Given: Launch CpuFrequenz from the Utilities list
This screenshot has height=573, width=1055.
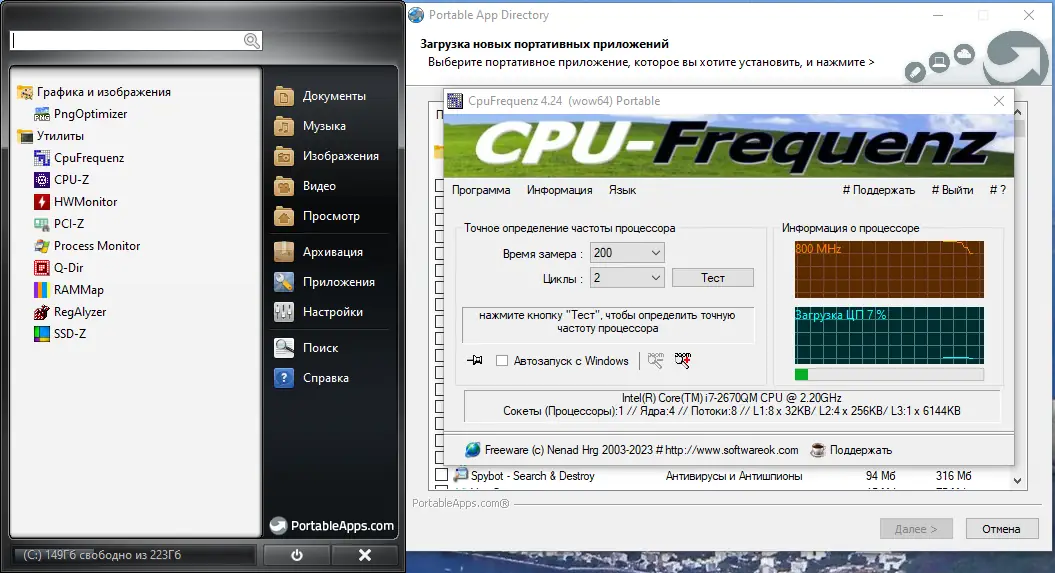Looking at the screenshot, I should (79, 158).
